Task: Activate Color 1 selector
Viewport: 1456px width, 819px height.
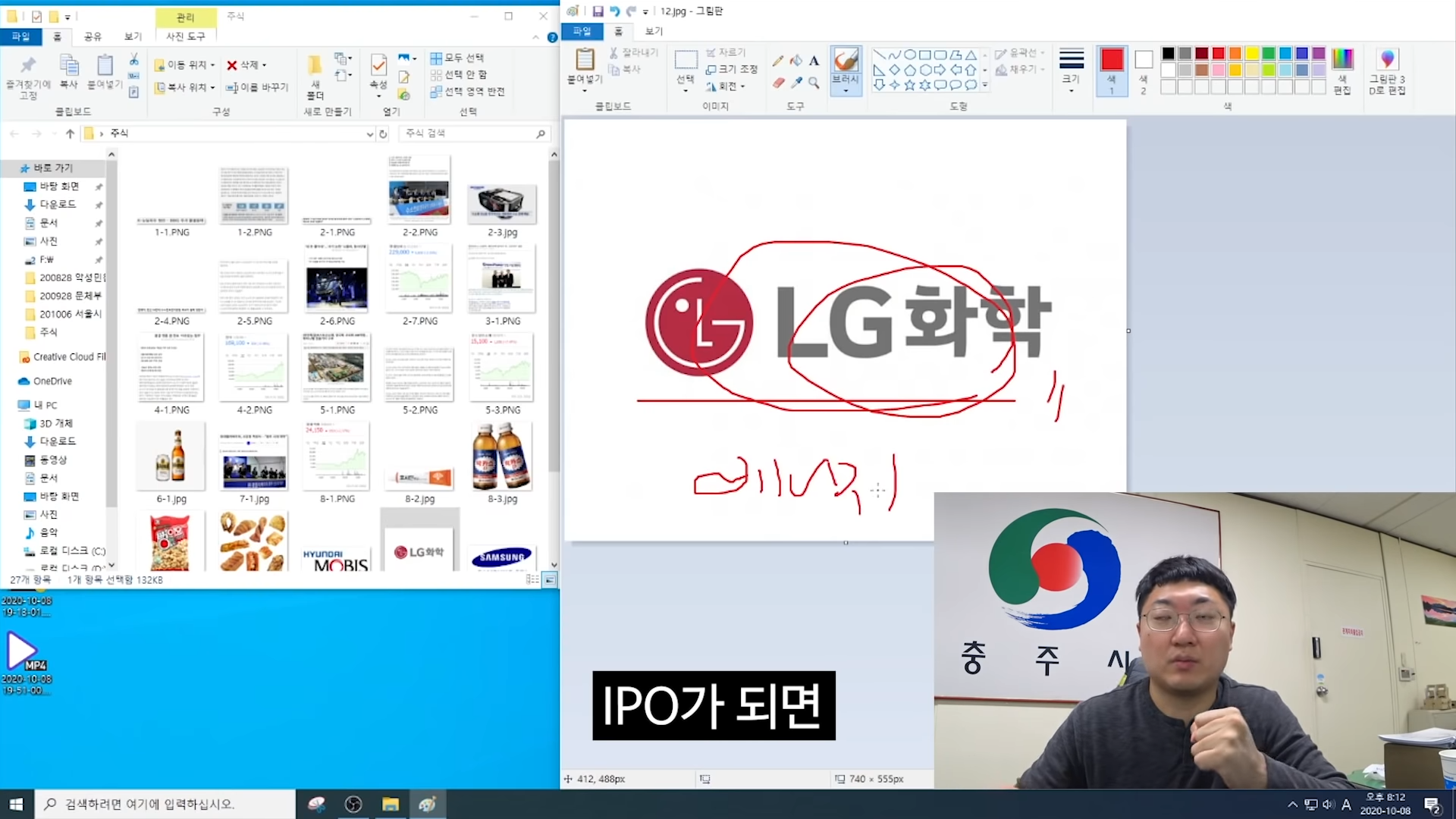Action: pyautogui.click(x=1112, y=70)
